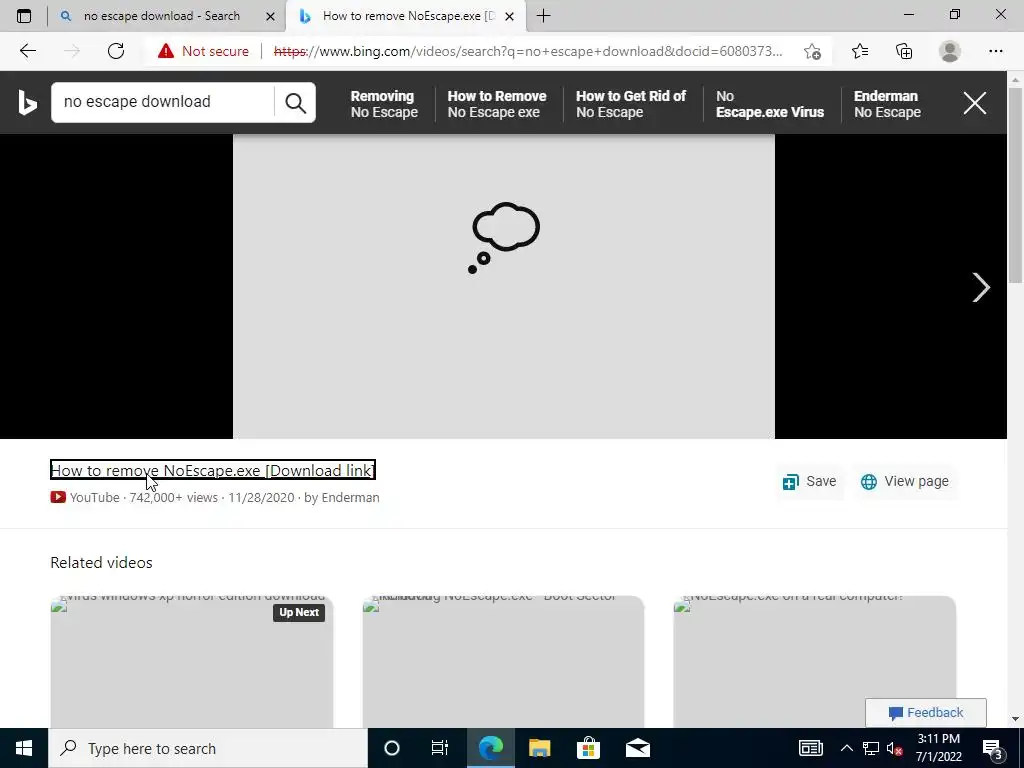Screen dimensions: 1024x768
Task: Go back to the previous page
Action: point(27,51)
